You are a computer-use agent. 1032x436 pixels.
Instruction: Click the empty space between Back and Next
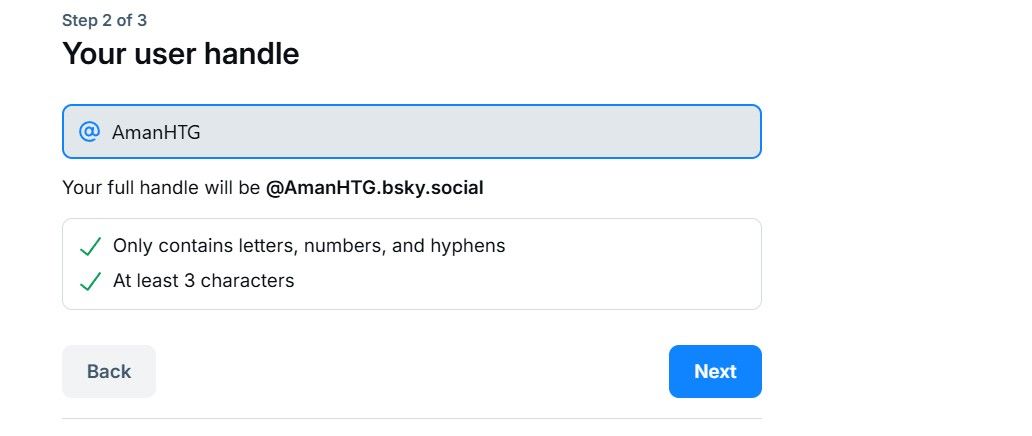point(411,371)
